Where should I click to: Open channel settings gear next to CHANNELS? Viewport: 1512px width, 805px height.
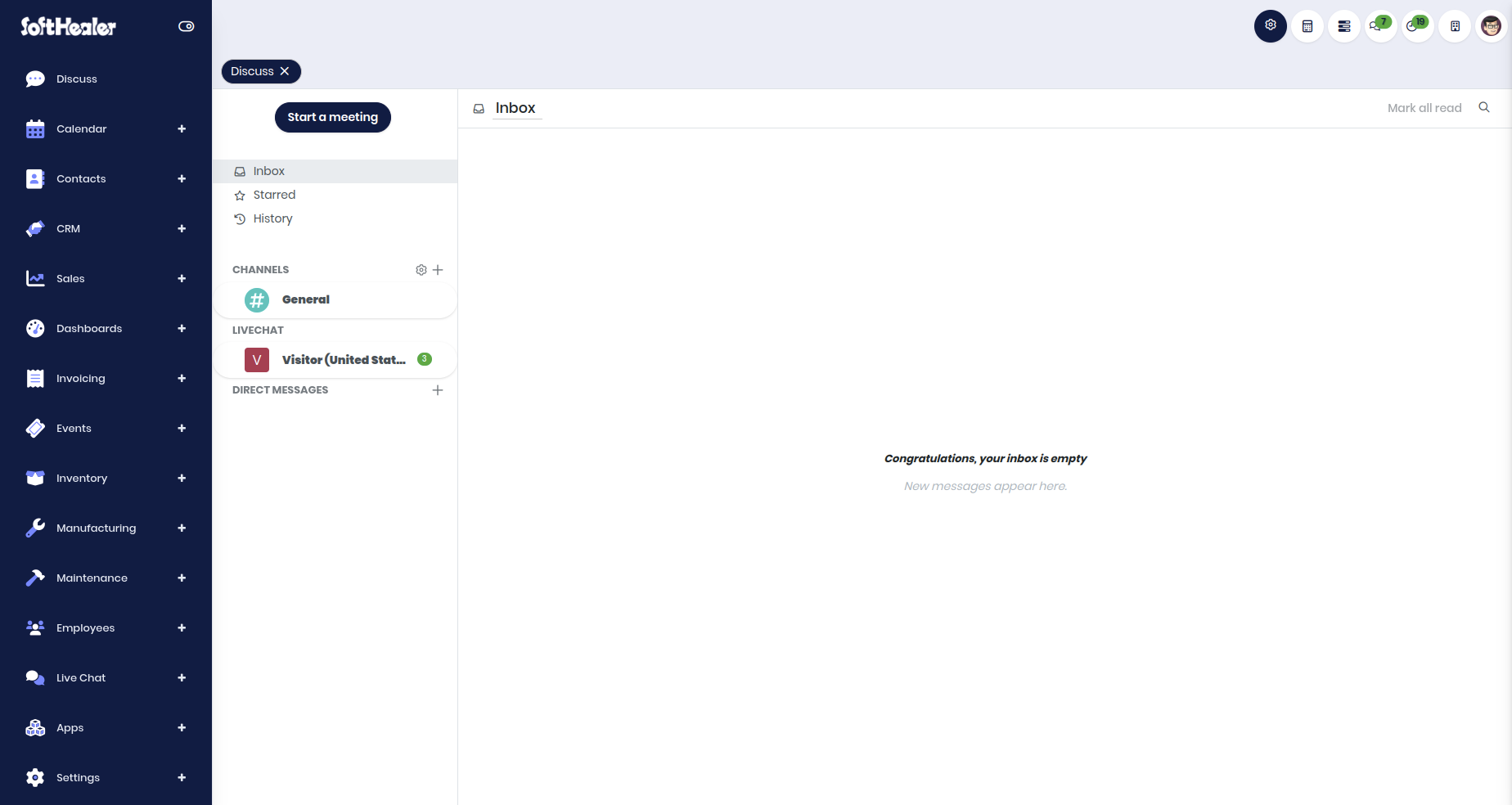click(421, 270)
